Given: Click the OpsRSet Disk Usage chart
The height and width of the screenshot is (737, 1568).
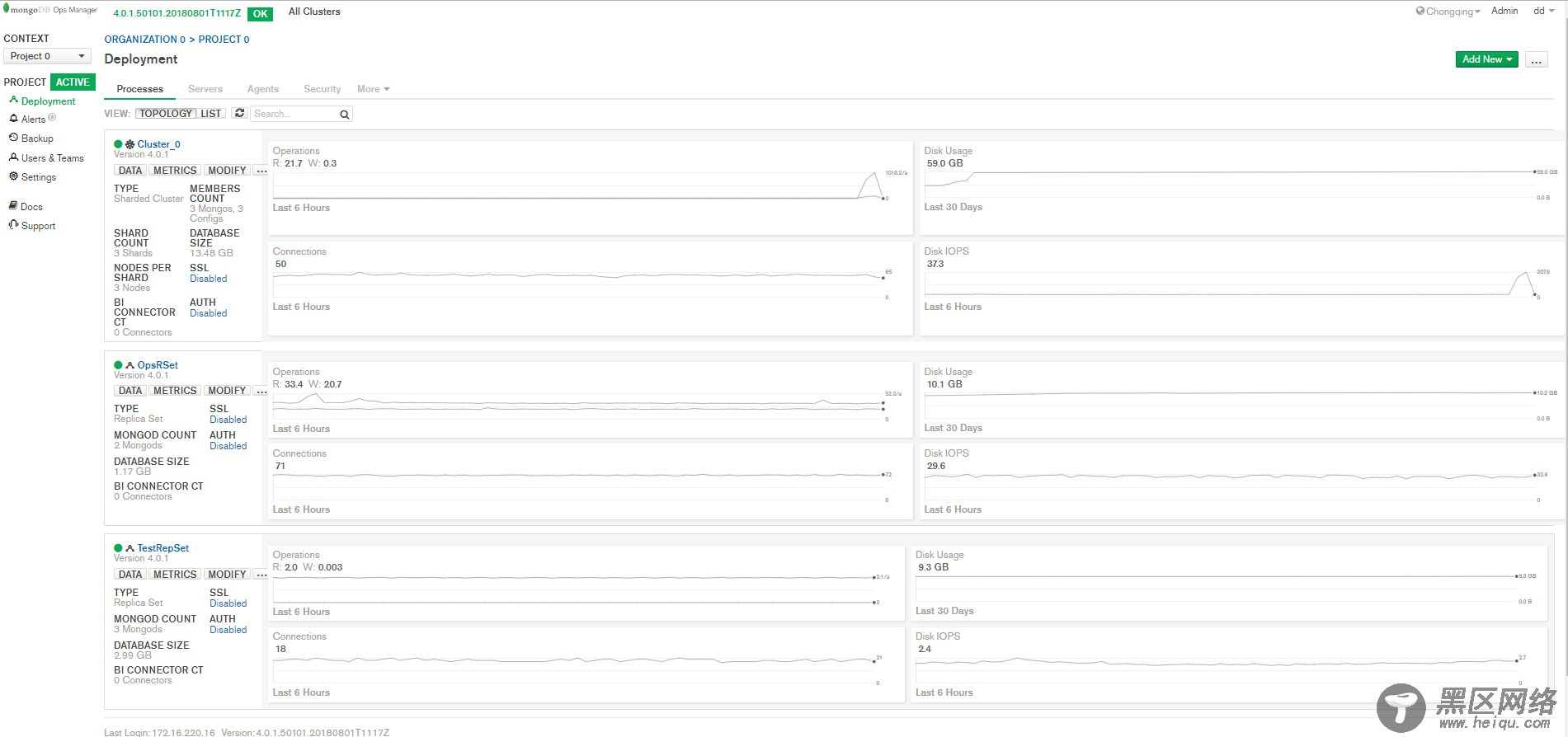Looking at the screenshot, I should click(1241, 400).
